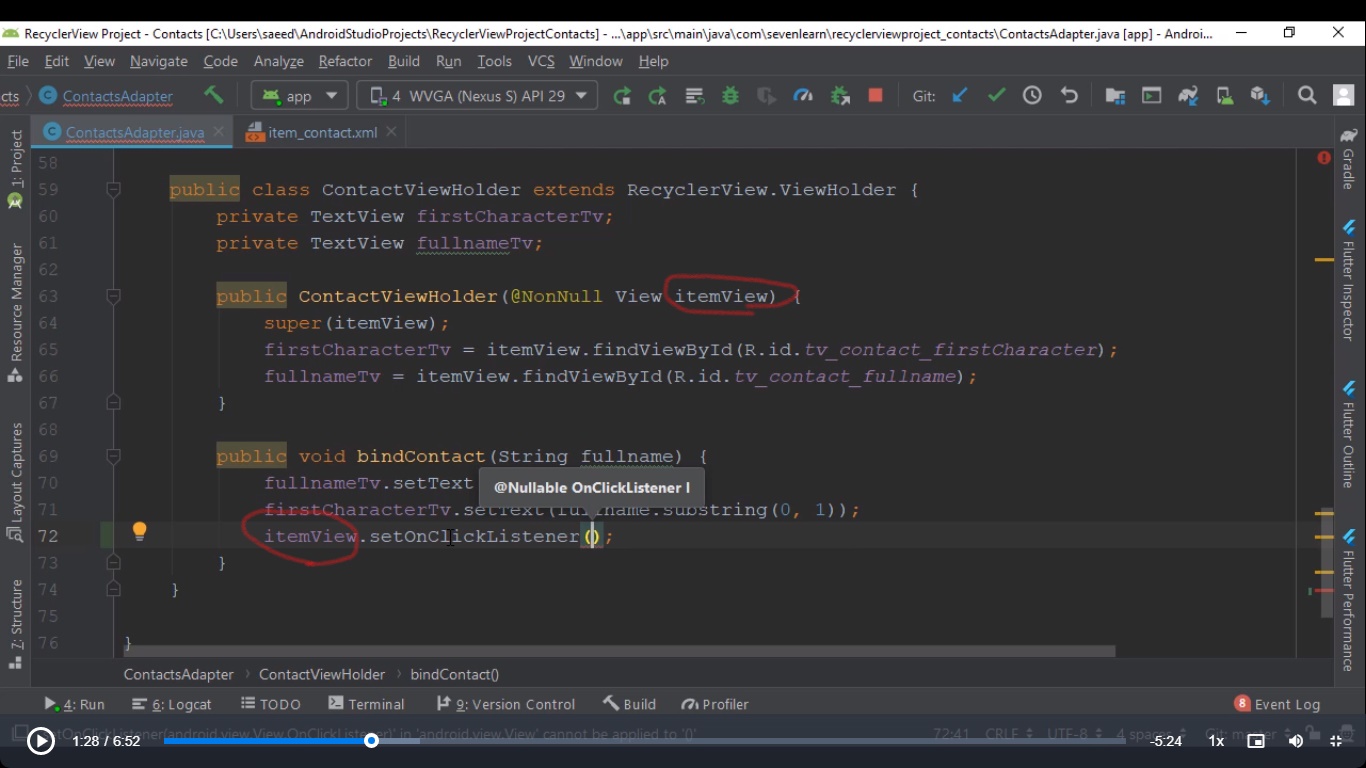
Task: Click ContactsAdapter in the navigation bar
Action: pyautogui.click(x=106, y=96)
